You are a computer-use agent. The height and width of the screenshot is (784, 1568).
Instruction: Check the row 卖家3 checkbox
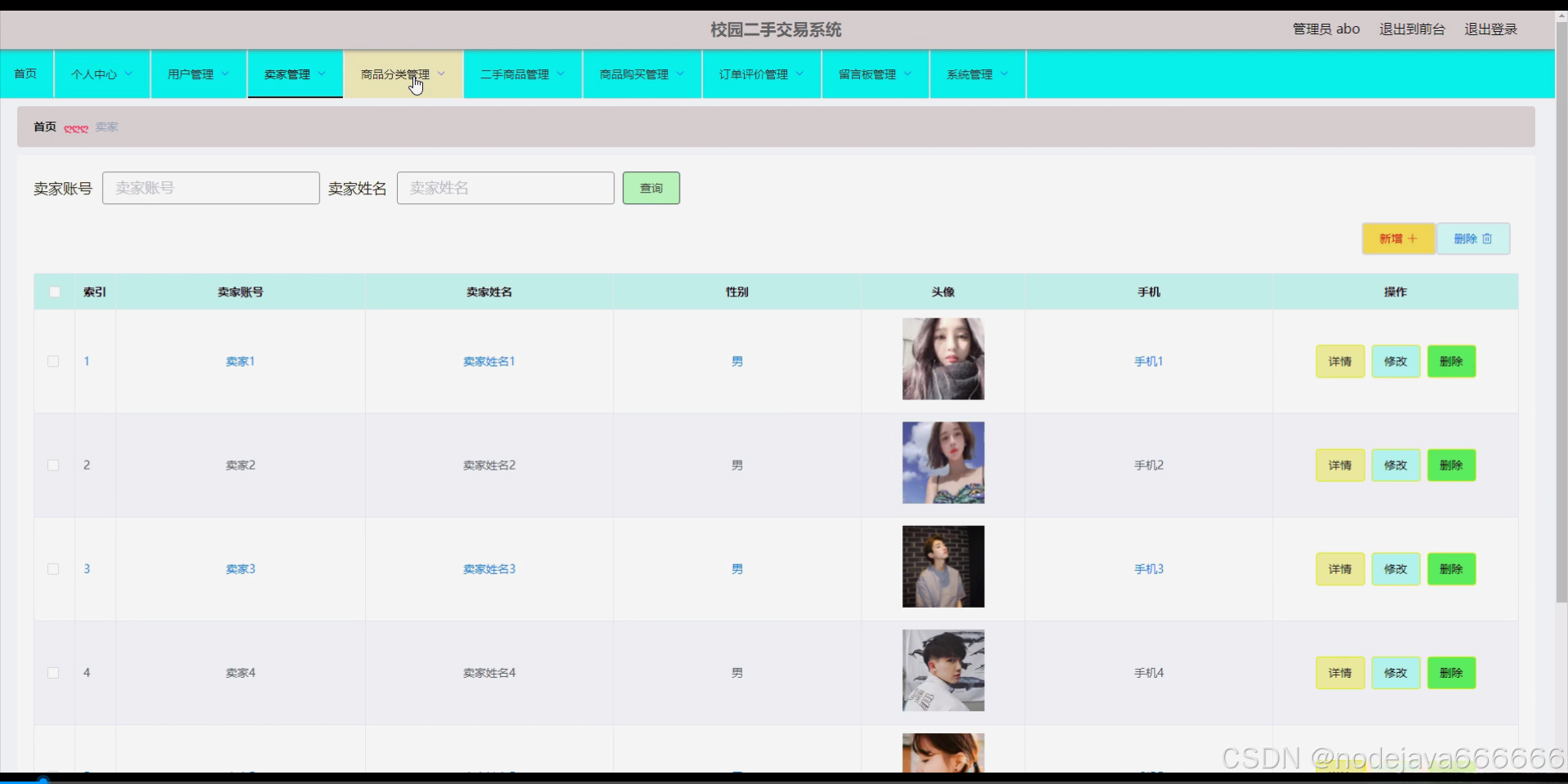pyautogui.click(x=53, y=568)
